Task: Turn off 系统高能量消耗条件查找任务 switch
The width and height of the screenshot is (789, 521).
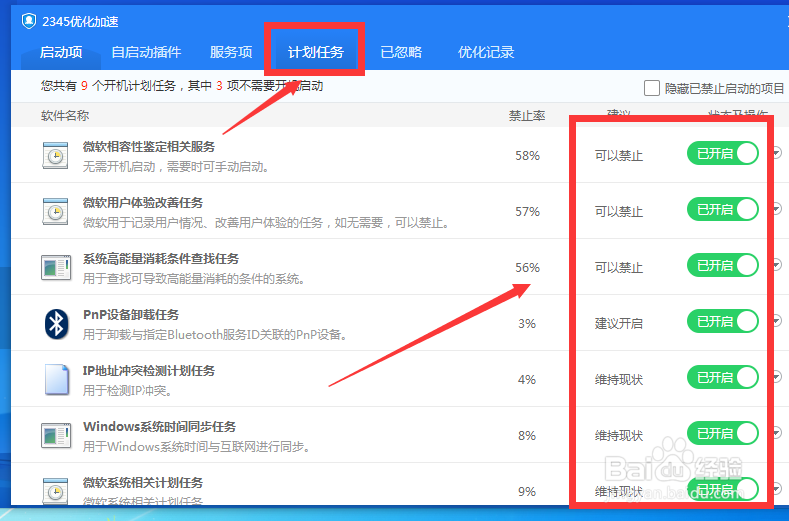Action: tap(723, 265)
